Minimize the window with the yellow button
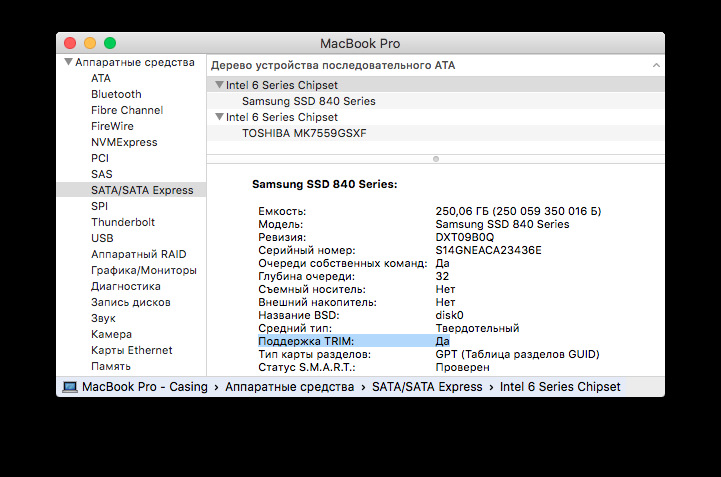This screenshot has height=477, width=721. 90,43
